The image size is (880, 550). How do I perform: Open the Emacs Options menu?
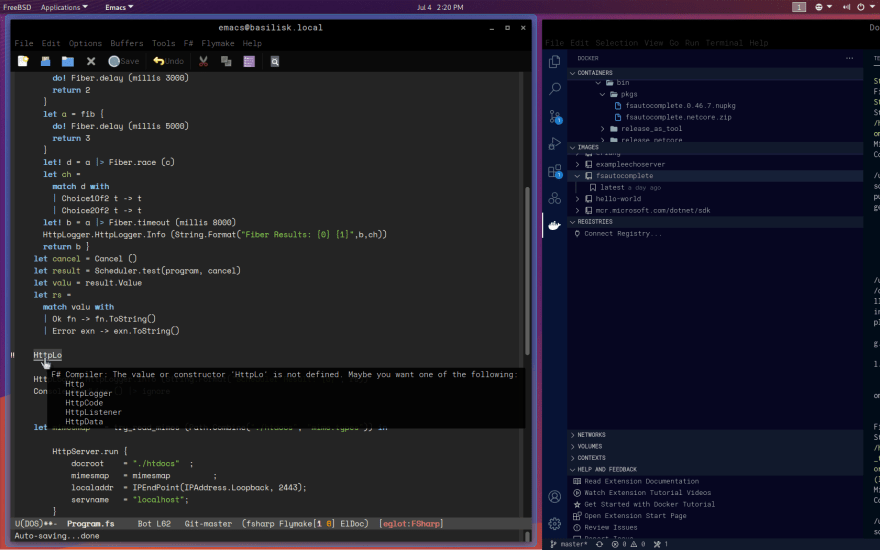[85, 43]
